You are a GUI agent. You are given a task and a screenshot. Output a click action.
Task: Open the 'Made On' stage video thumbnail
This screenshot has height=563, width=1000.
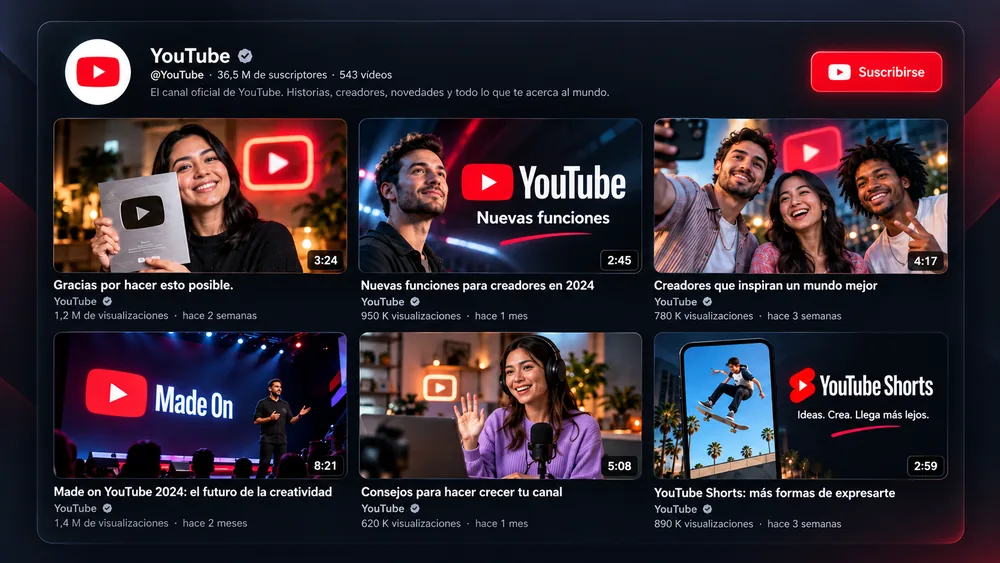[x=200, y=406]
